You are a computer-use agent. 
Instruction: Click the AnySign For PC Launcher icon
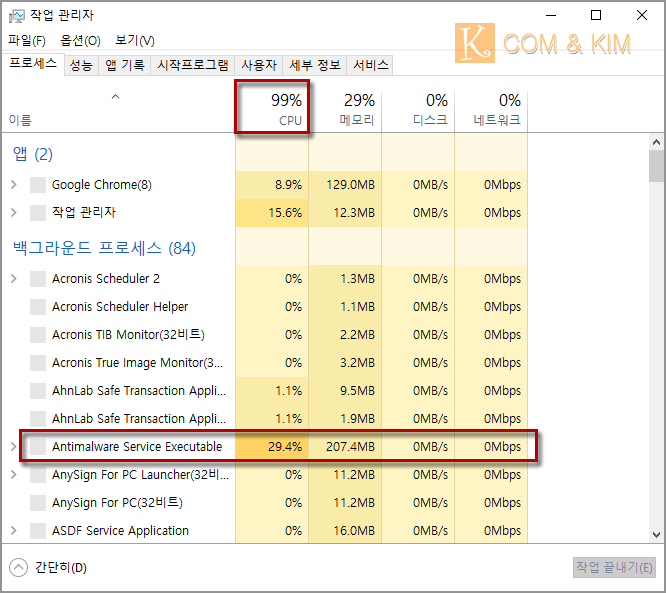point(38,475)
